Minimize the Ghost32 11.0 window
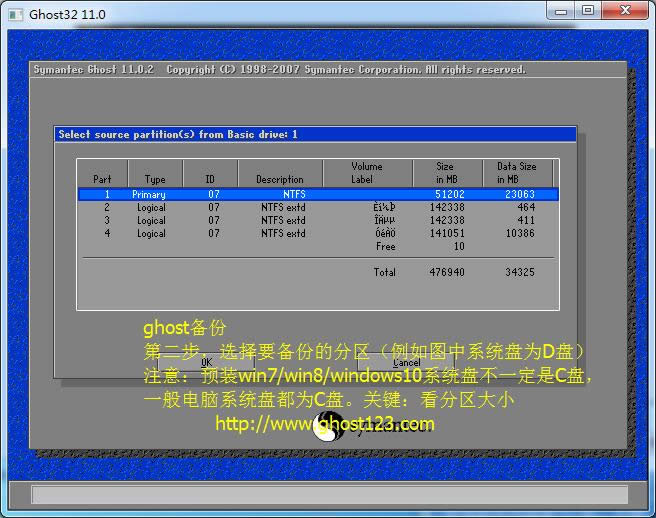Screen dimensions: 656x518 point(560,11)
